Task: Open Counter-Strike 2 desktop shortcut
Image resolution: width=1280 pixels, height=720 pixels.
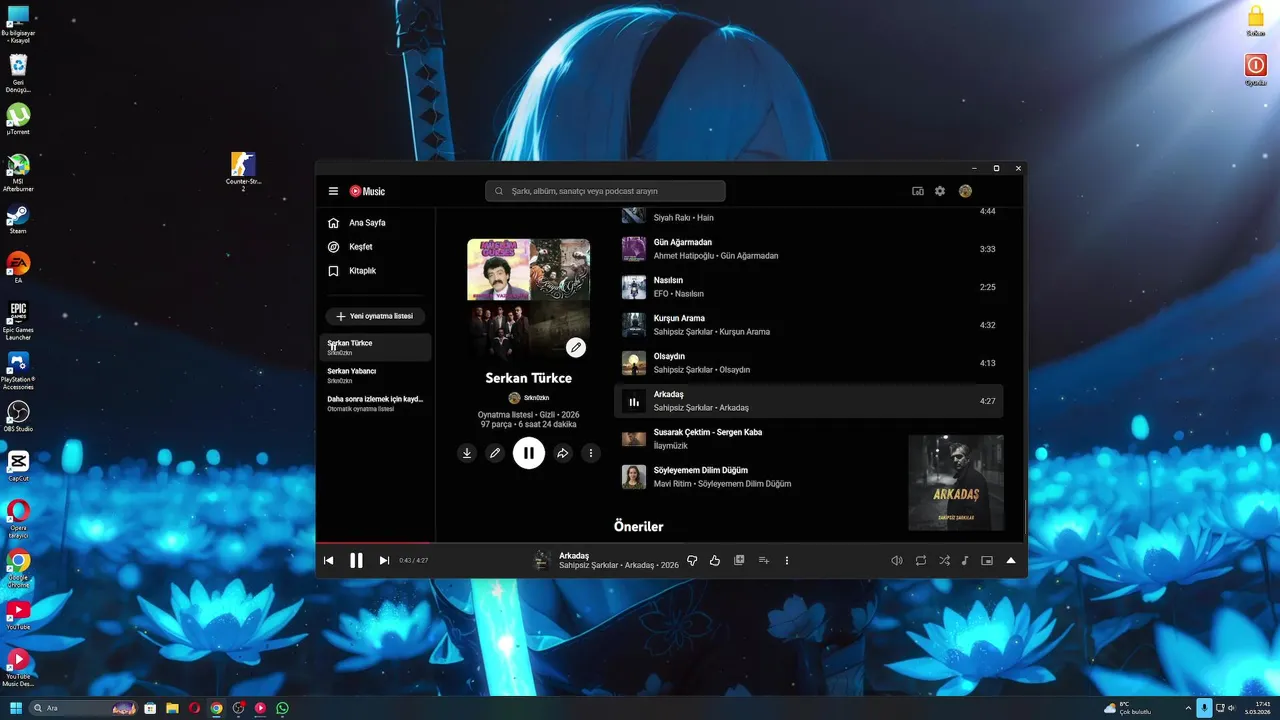Action: pyautogui.click(x=243, y=170)
